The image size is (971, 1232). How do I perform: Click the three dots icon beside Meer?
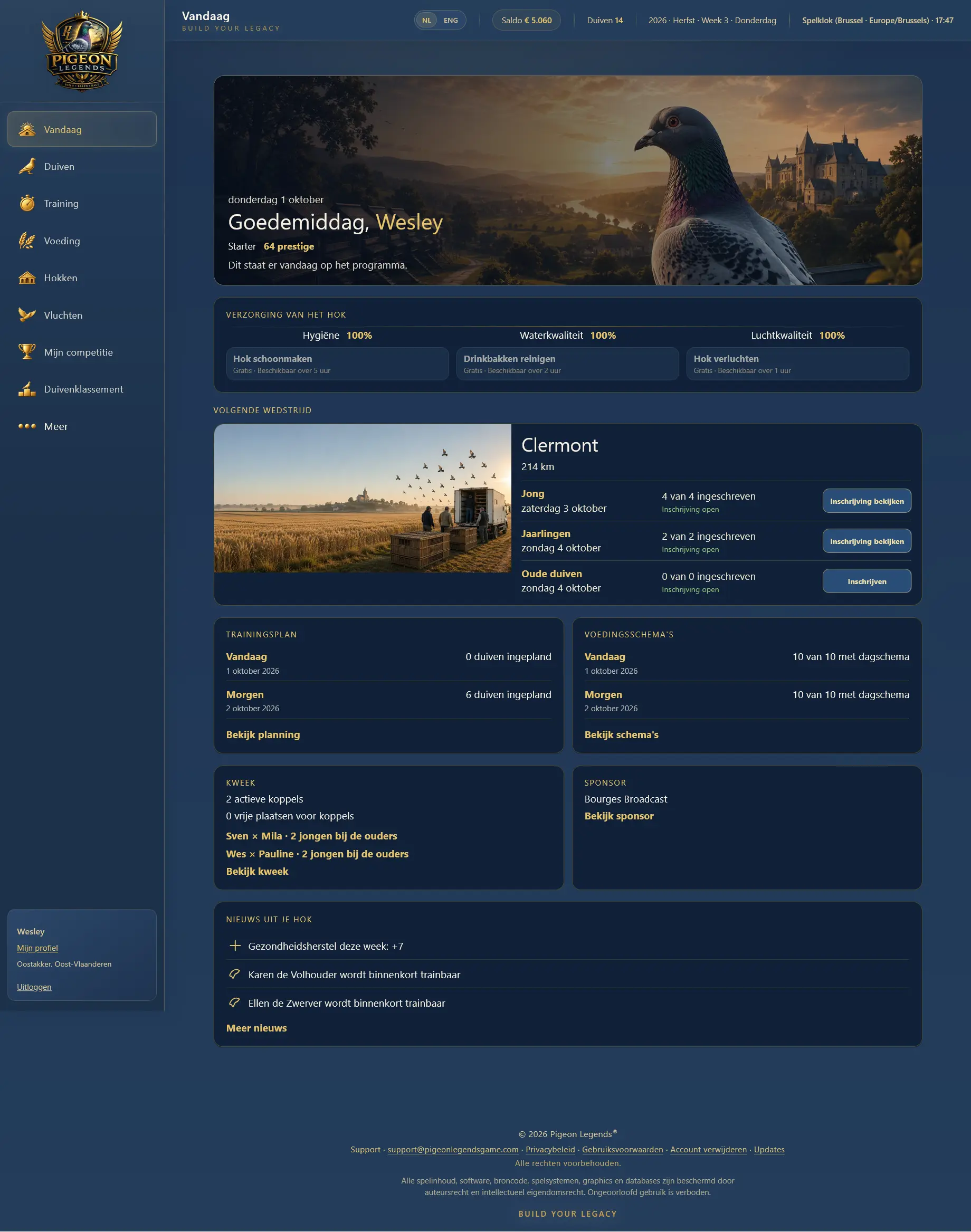[27, 426]
